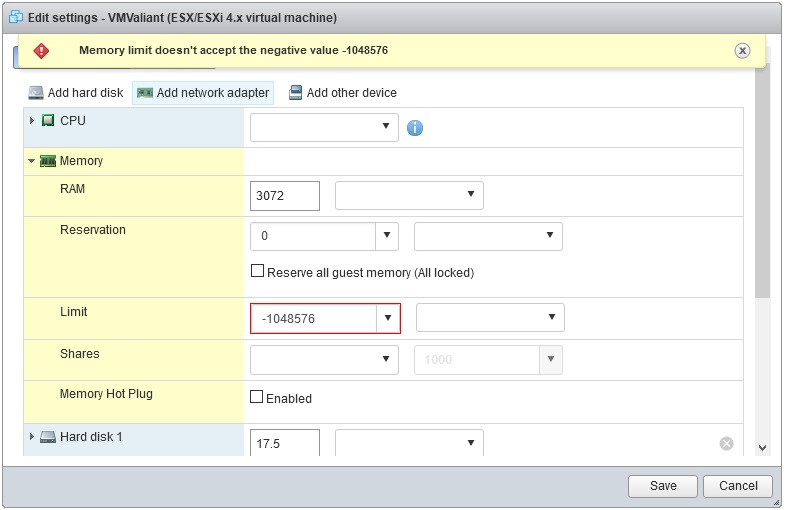Viewport: 785px width, 510px height.
Task: Click the Hard disk 1 drive icon
Action: coord(48,437)
